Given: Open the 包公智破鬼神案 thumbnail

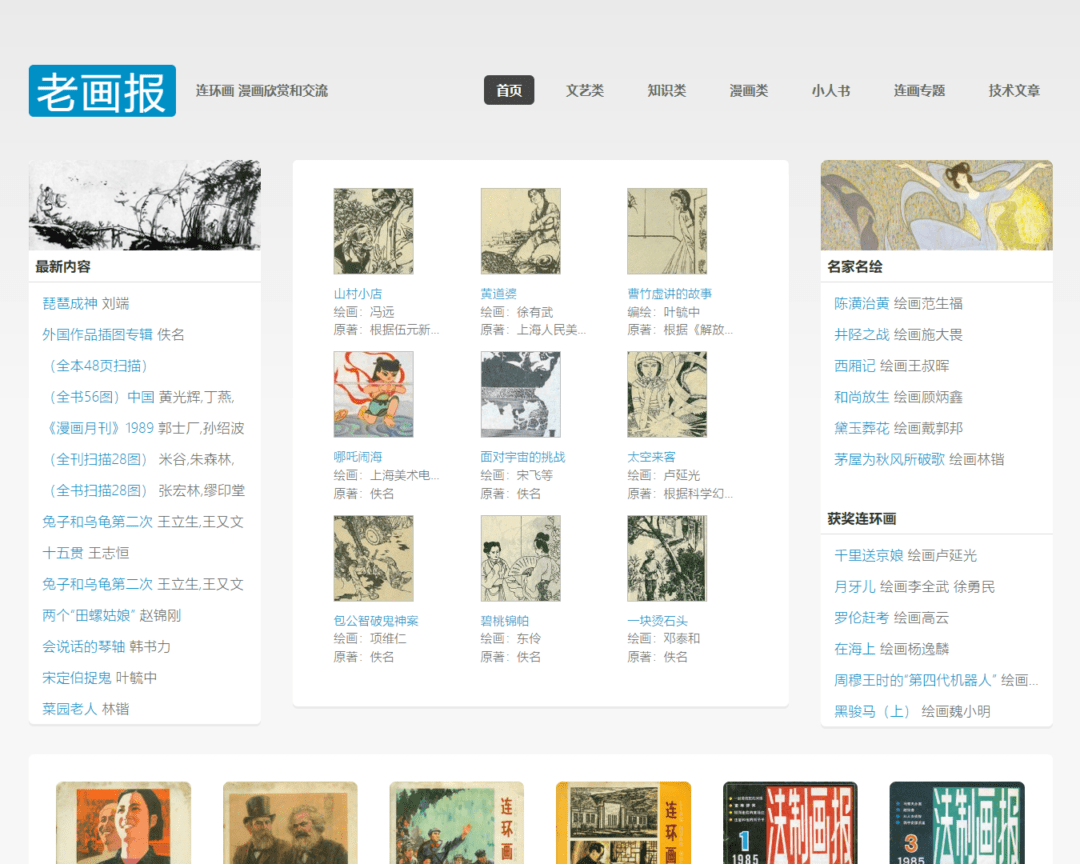Looking at the screenshot, I should click(x=373, y=558).
